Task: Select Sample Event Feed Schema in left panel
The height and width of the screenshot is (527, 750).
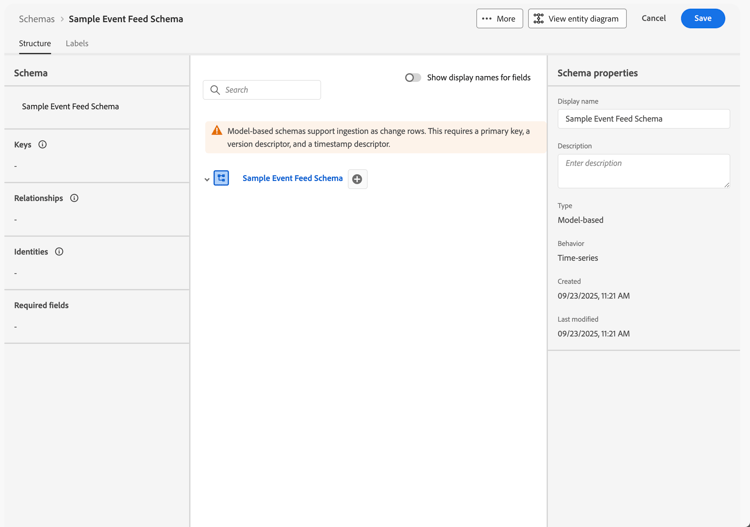Action: point(70,106)
